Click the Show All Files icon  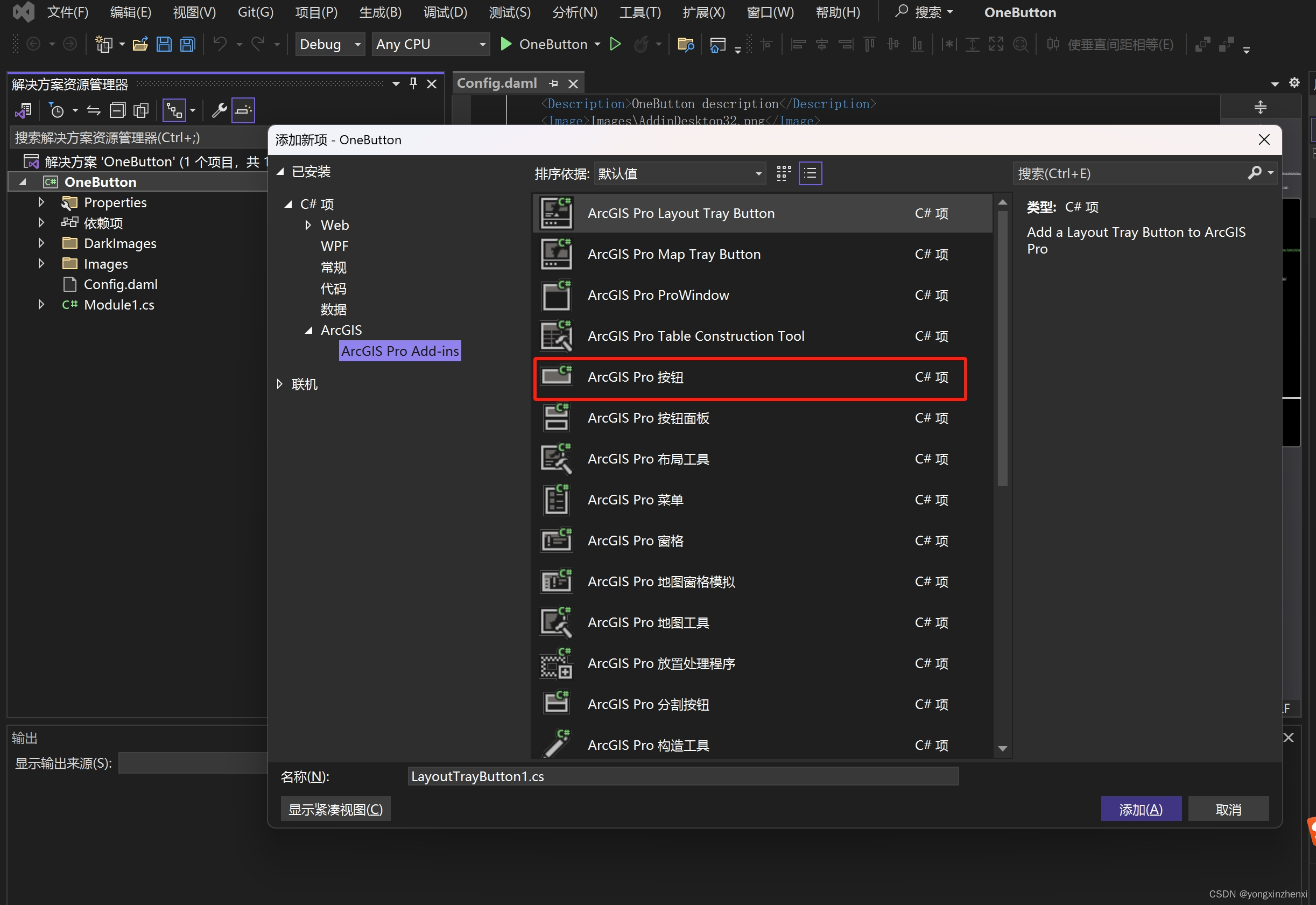point(141,110)
